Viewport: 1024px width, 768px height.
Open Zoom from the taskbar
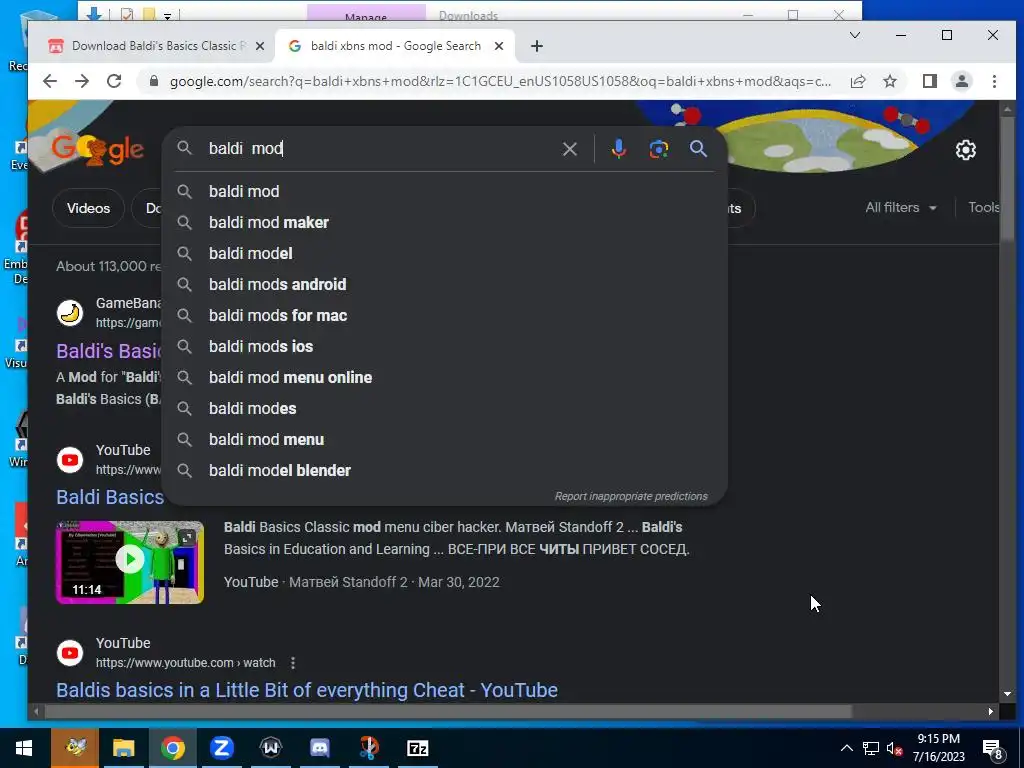pos(221,748)
